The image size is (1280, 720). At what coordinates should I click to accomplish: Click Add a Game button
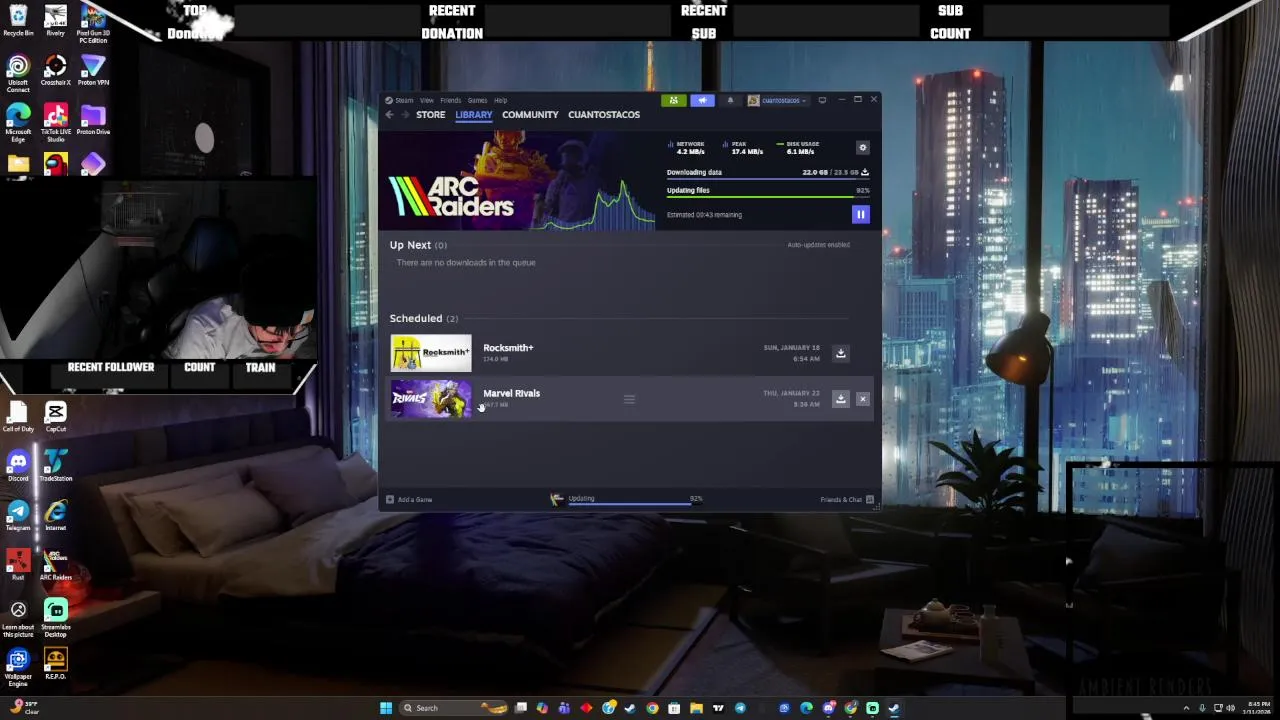coord(409,499)
